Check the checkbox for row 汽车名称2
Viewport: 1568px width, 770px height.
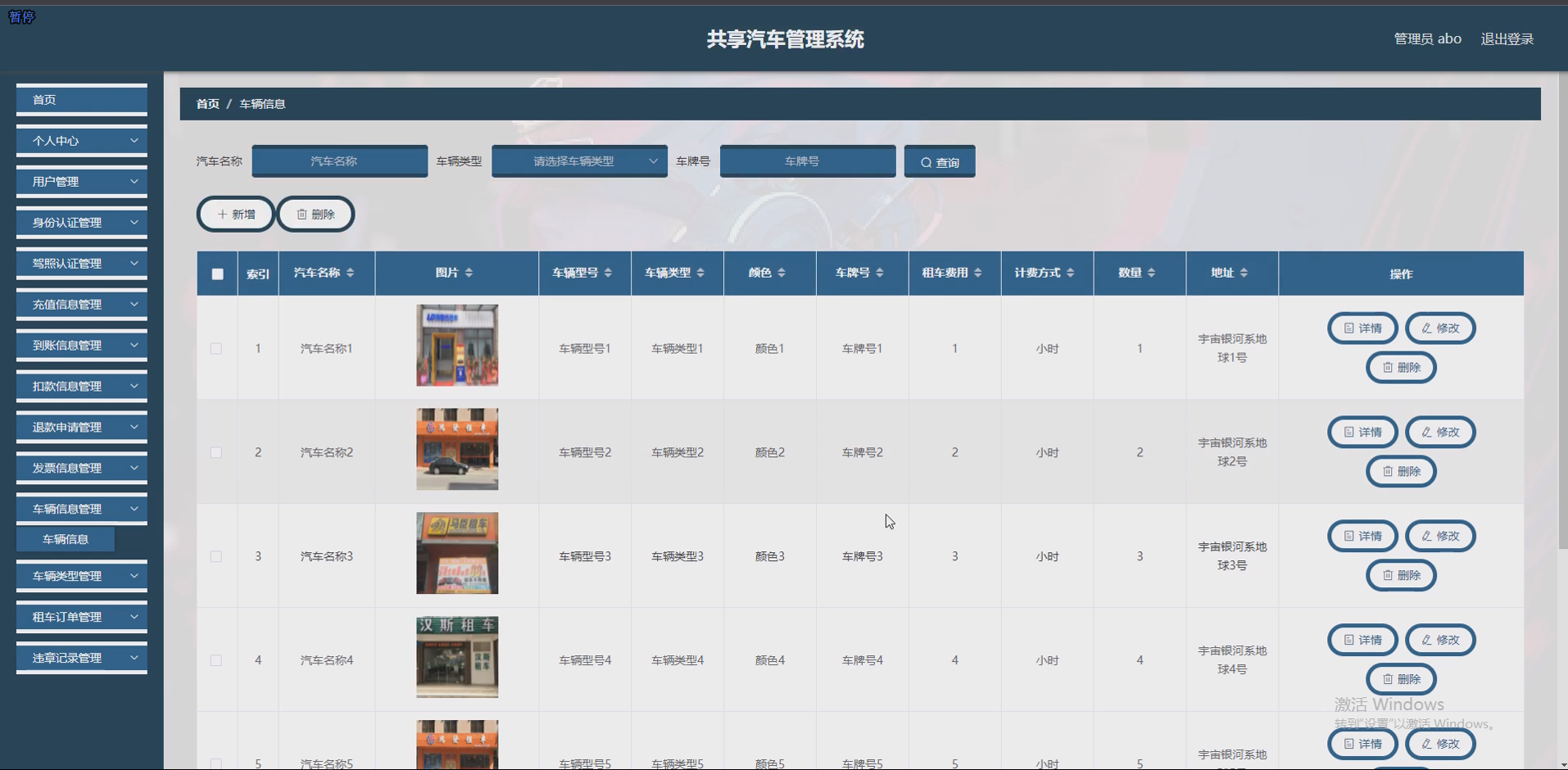click(216, 453)
